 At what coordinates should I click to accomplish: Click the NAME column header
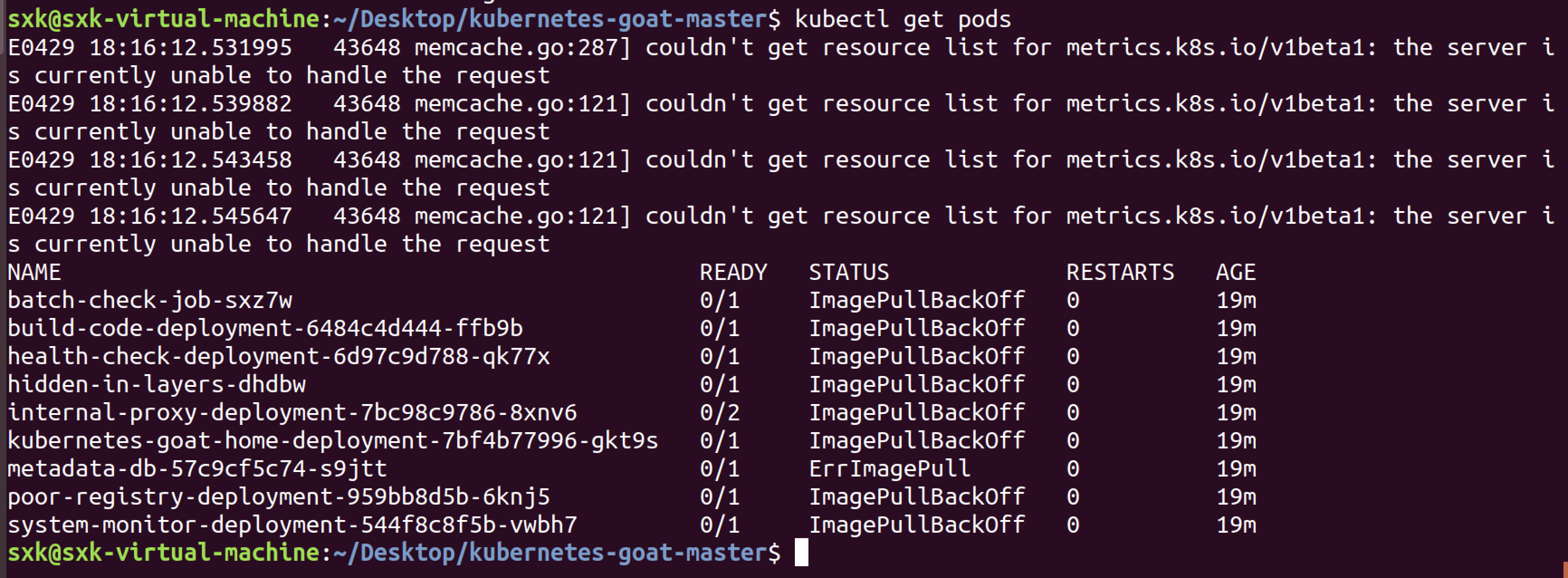coord(34,272)
